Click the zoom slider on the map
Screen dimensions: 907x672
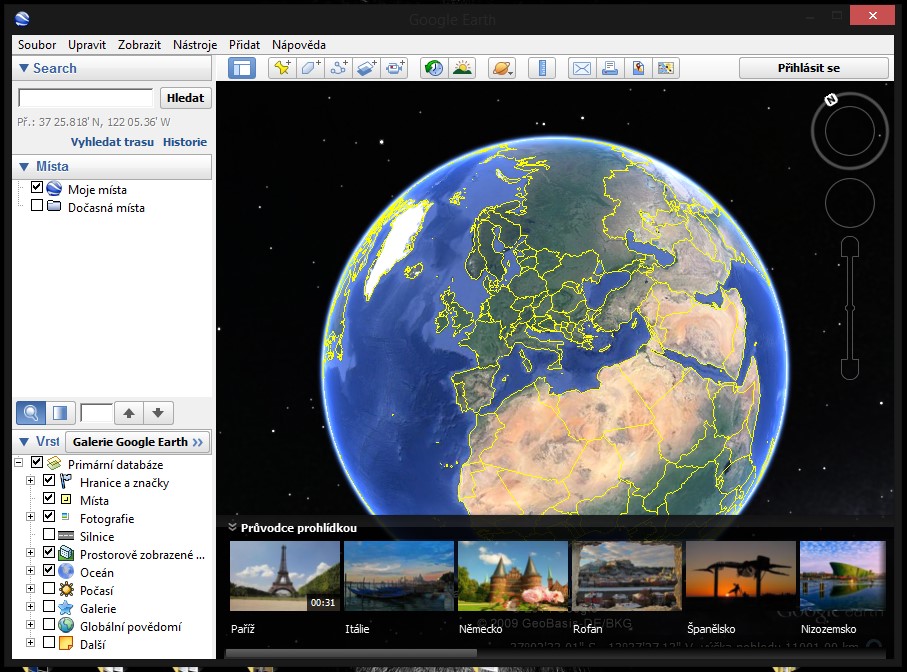(x=849, y=307)
